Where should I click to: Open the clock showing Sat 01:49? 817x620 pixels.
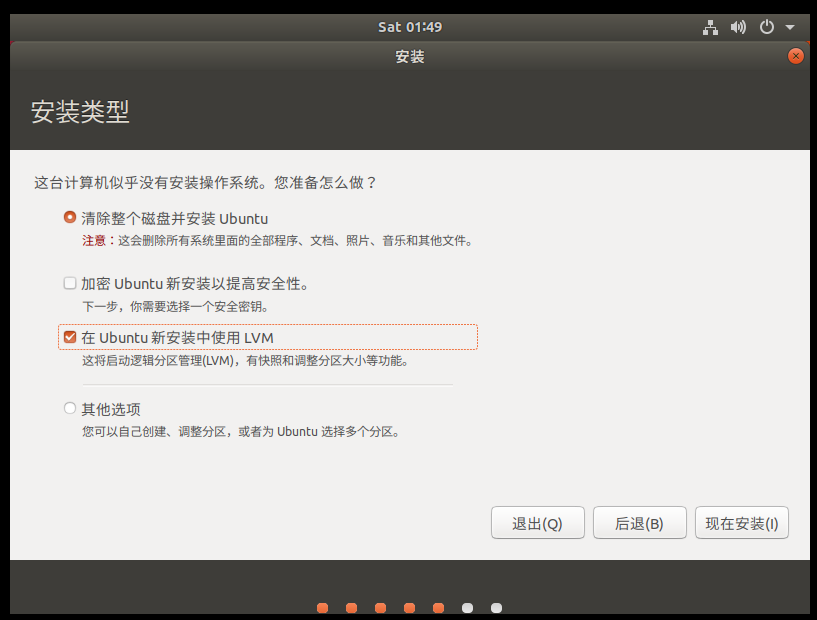click(410, 27)
